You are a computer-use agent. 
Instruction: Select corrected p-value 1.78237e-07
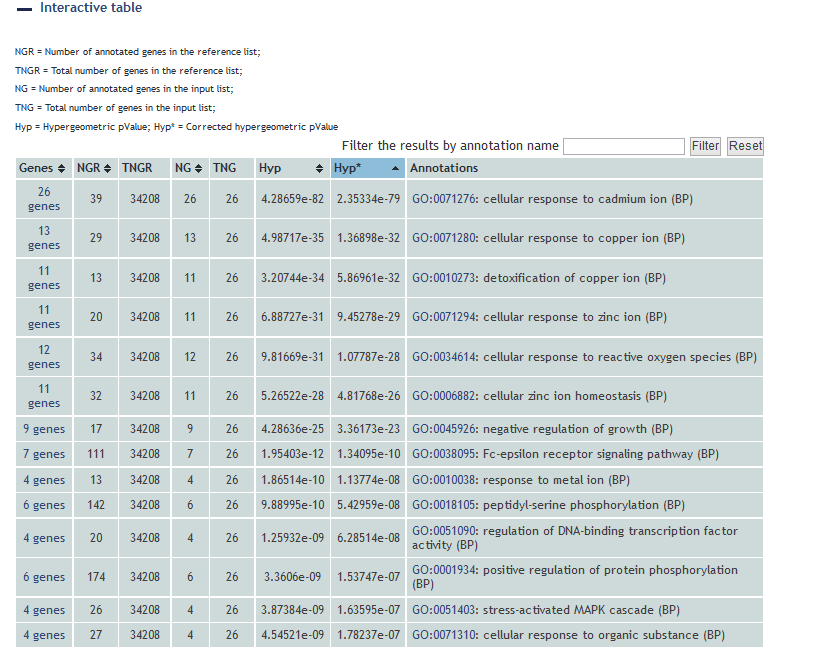[x=368, y=635]
